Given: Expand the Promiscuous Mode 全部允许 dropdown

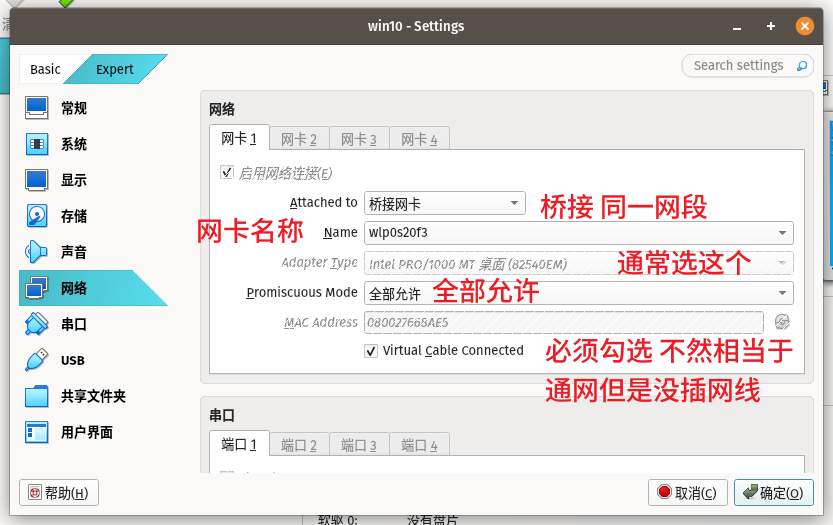Looking at the screenshot, I should click(578, 293).
